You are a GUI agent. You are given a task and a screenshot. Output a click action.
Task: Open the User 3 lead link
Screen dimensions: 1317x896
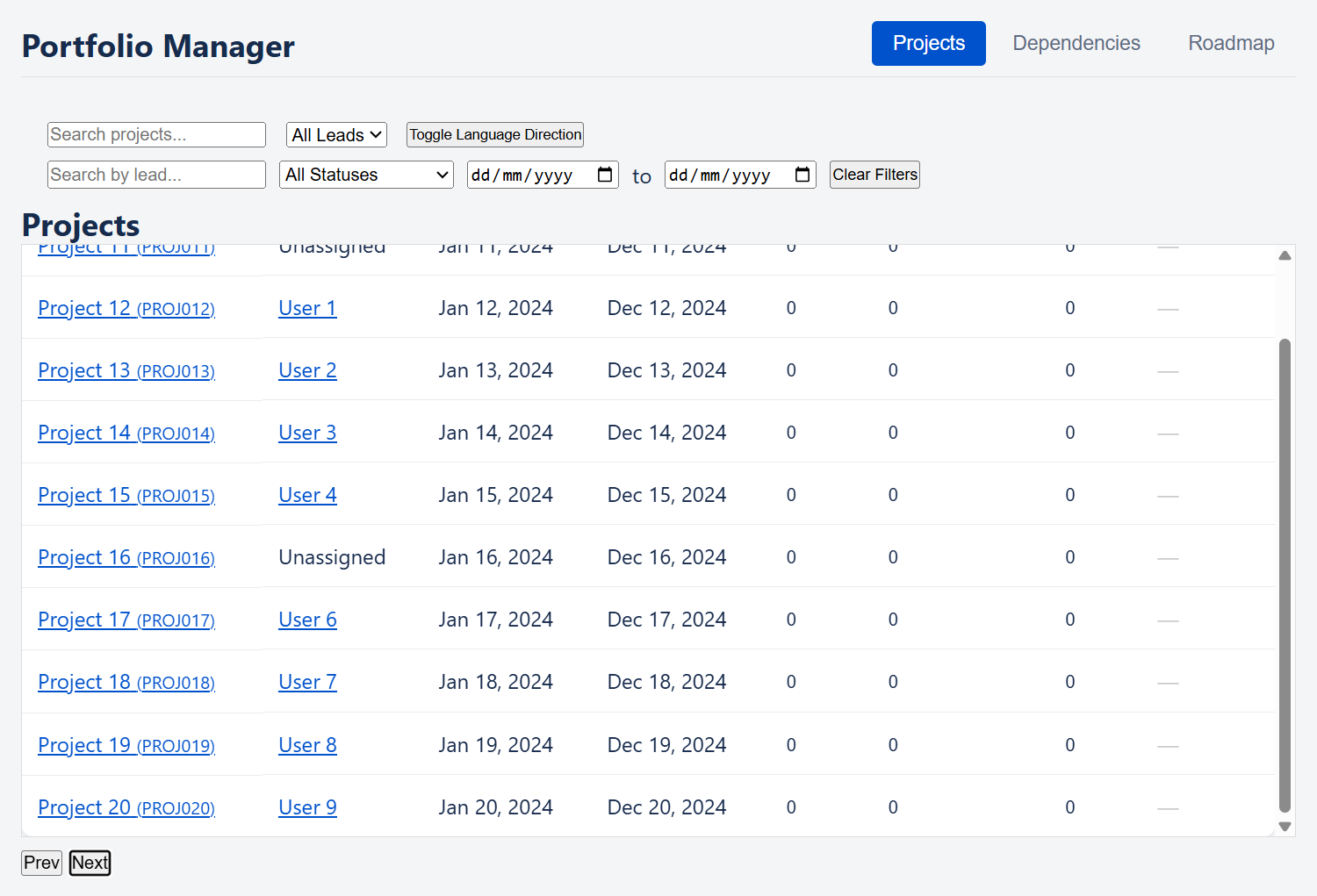[307, 433]
